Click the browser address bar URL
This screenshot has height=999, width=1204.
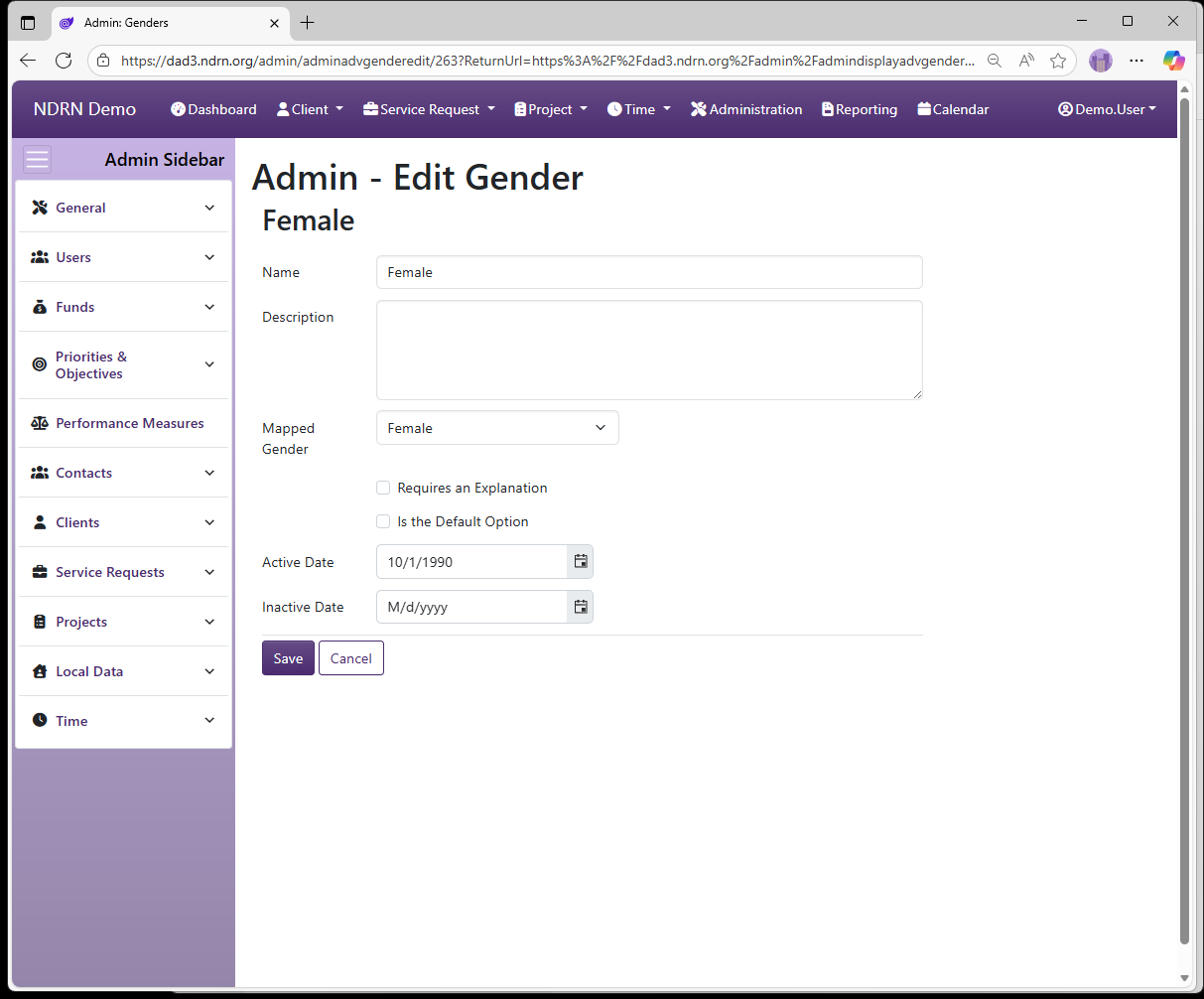click(x=548, y=61)
